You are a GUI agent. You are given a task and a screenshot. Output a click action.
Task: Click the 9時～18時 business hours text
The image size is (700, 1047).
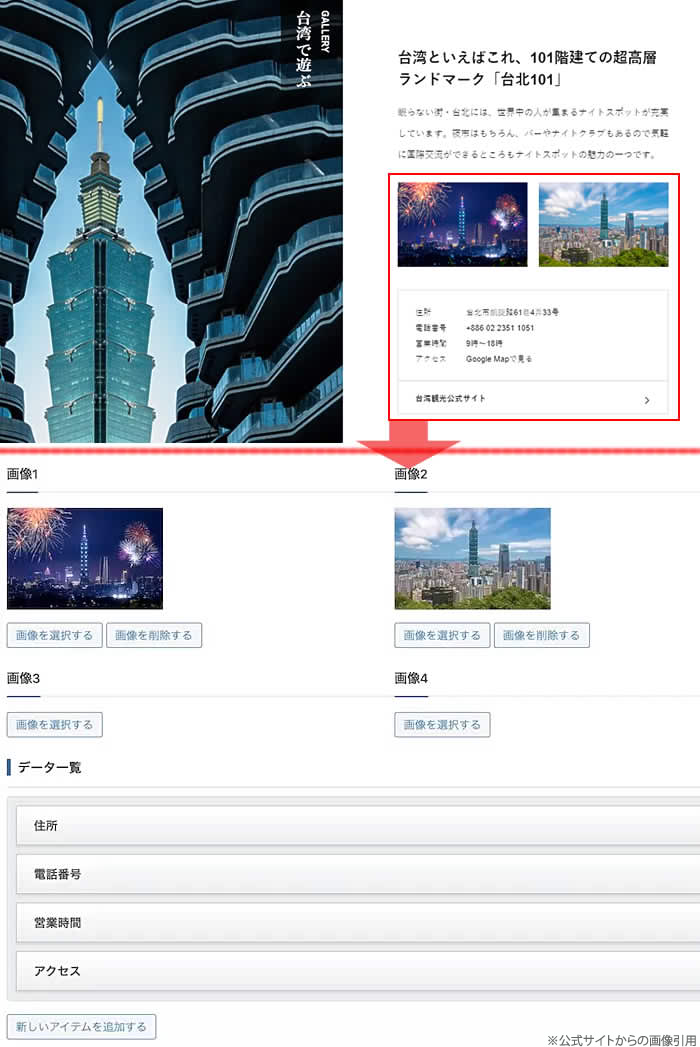484,343
